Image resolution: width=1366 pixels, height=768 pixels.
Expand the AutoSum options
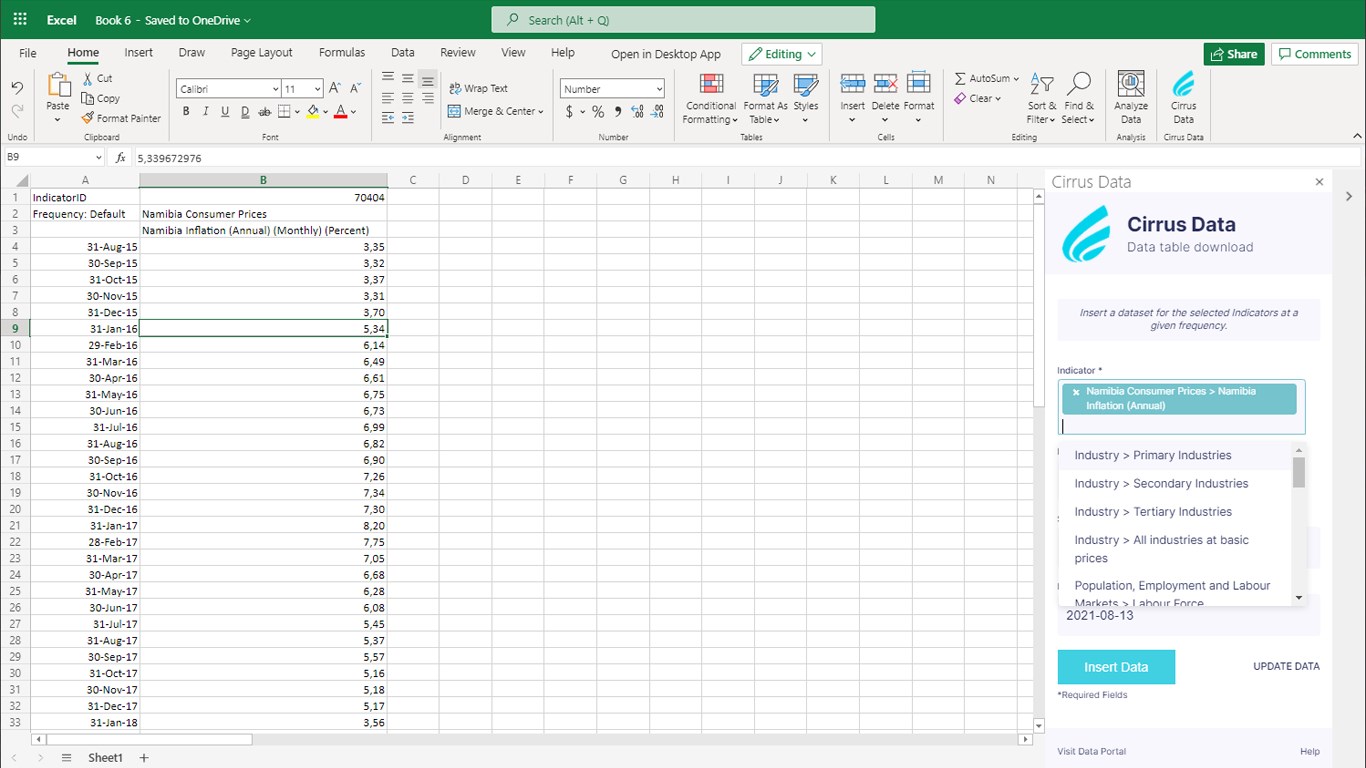point(1016,78)
